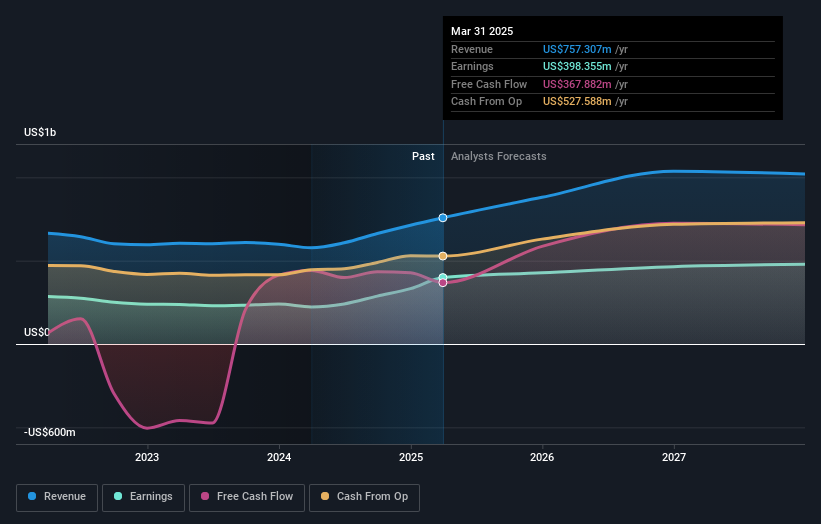
Task: Click the US$367.882m free cash flow value
Action: pyautogui.click(x=577, y=84)
